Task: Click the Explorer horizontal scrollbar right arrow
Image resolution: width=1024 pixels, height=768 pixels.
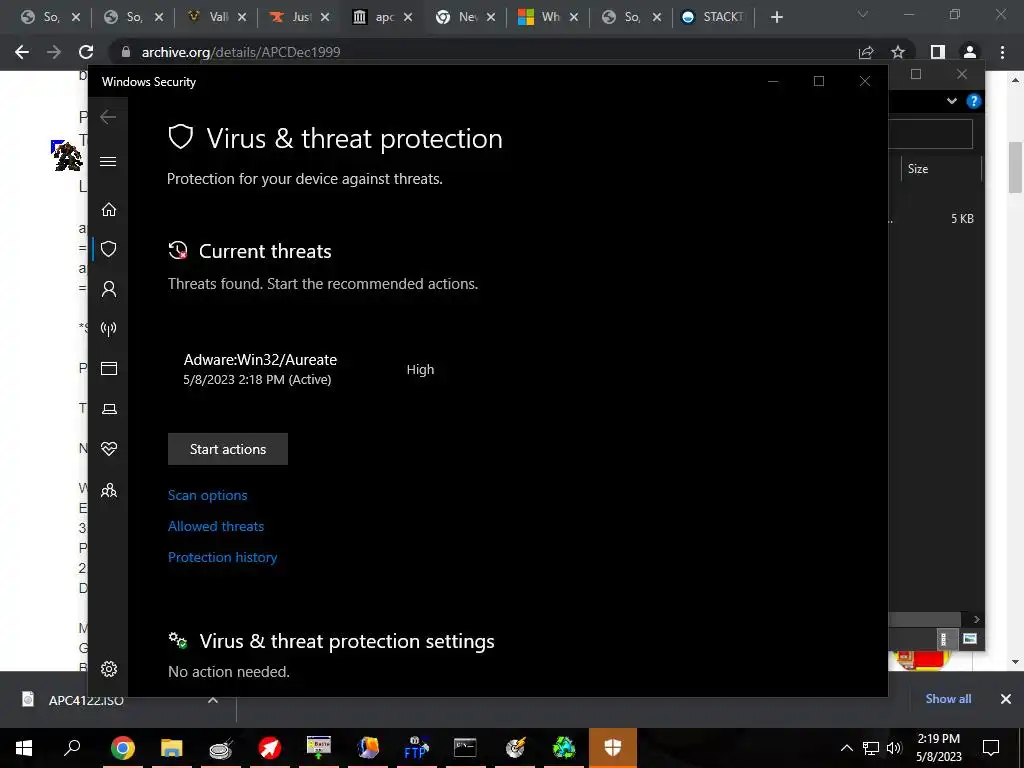Action: click(976, 619)
